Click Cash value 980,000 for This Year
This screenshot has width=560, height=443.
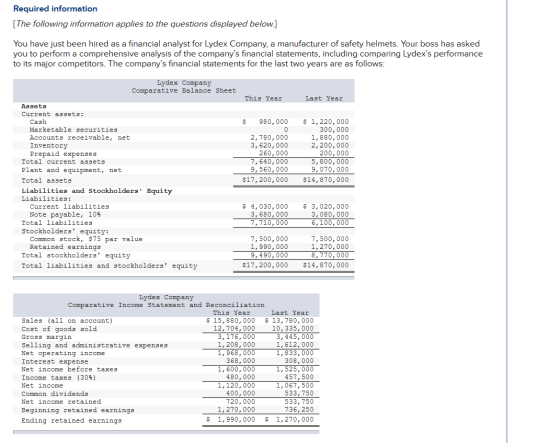pyautogui.click(x=274, y=121)
